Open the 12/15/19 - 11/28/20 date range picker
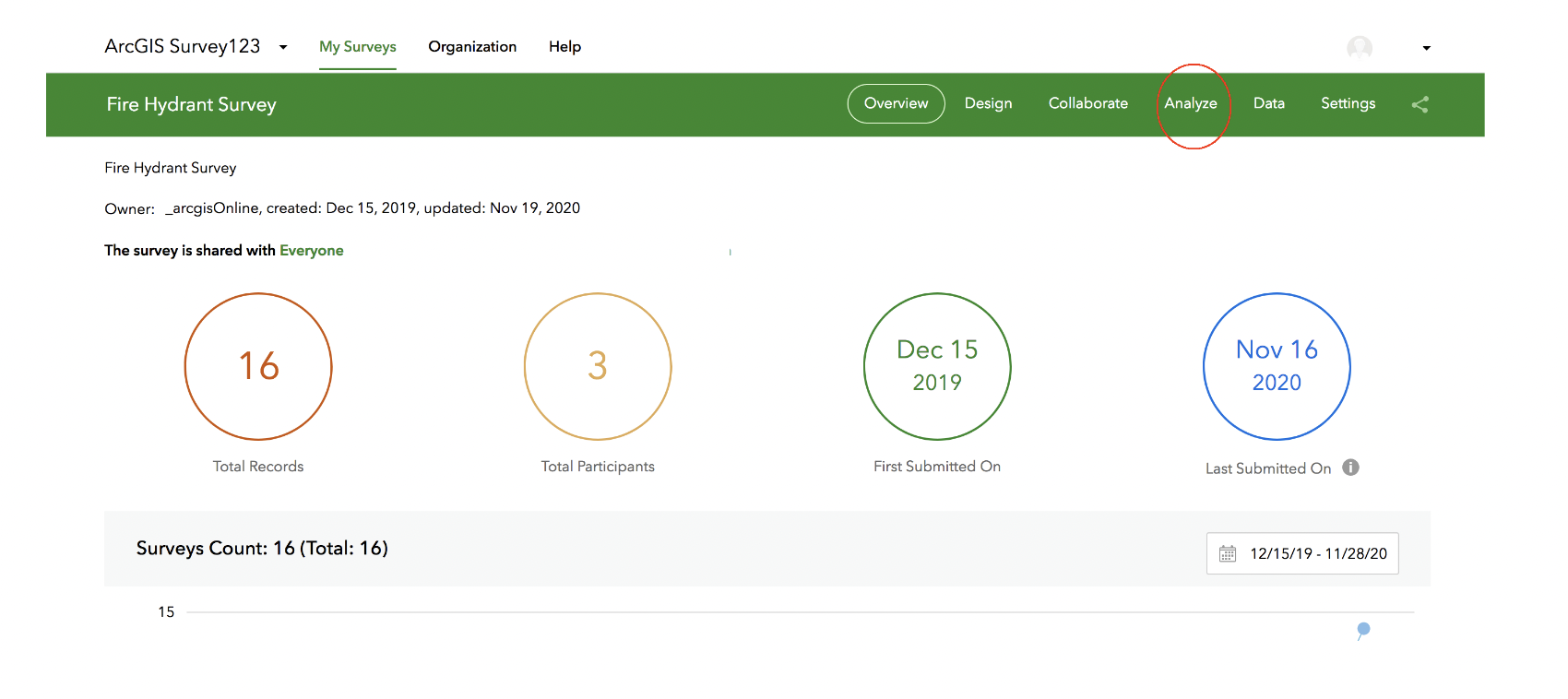 [x=1302, y=553]
